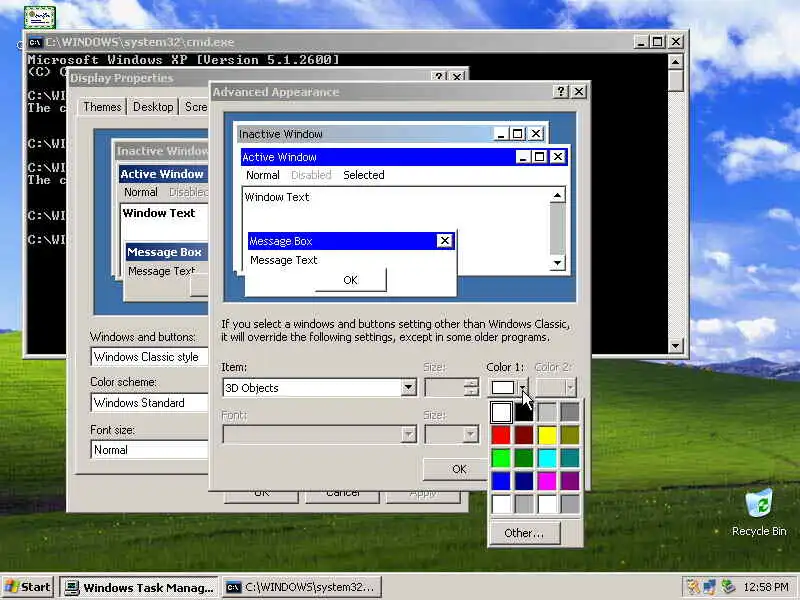Open the Themes tab in Display Properties

[x=102, y=107]
